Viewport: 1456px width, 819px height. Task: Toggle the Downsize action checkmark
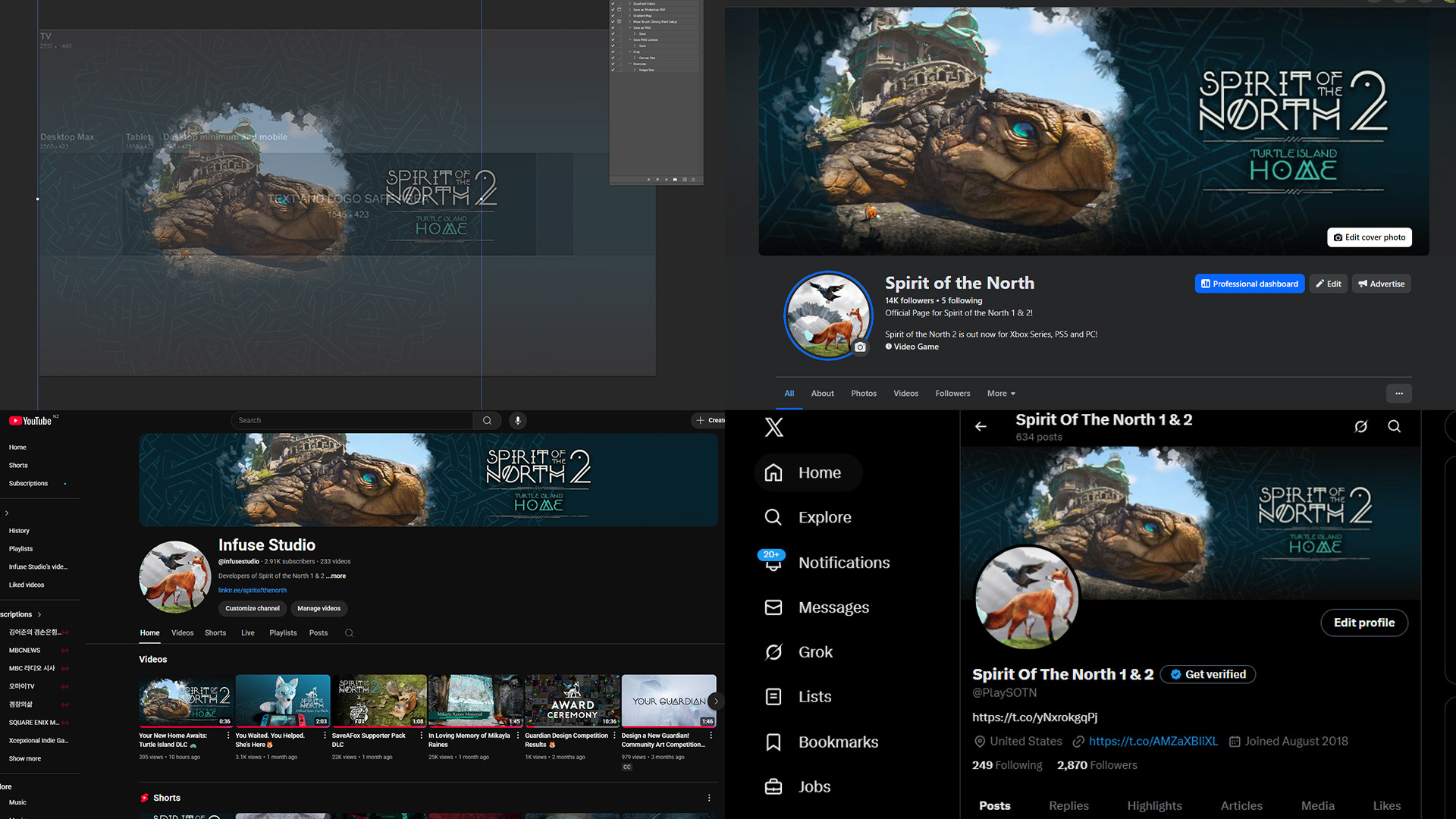point(613,64)
